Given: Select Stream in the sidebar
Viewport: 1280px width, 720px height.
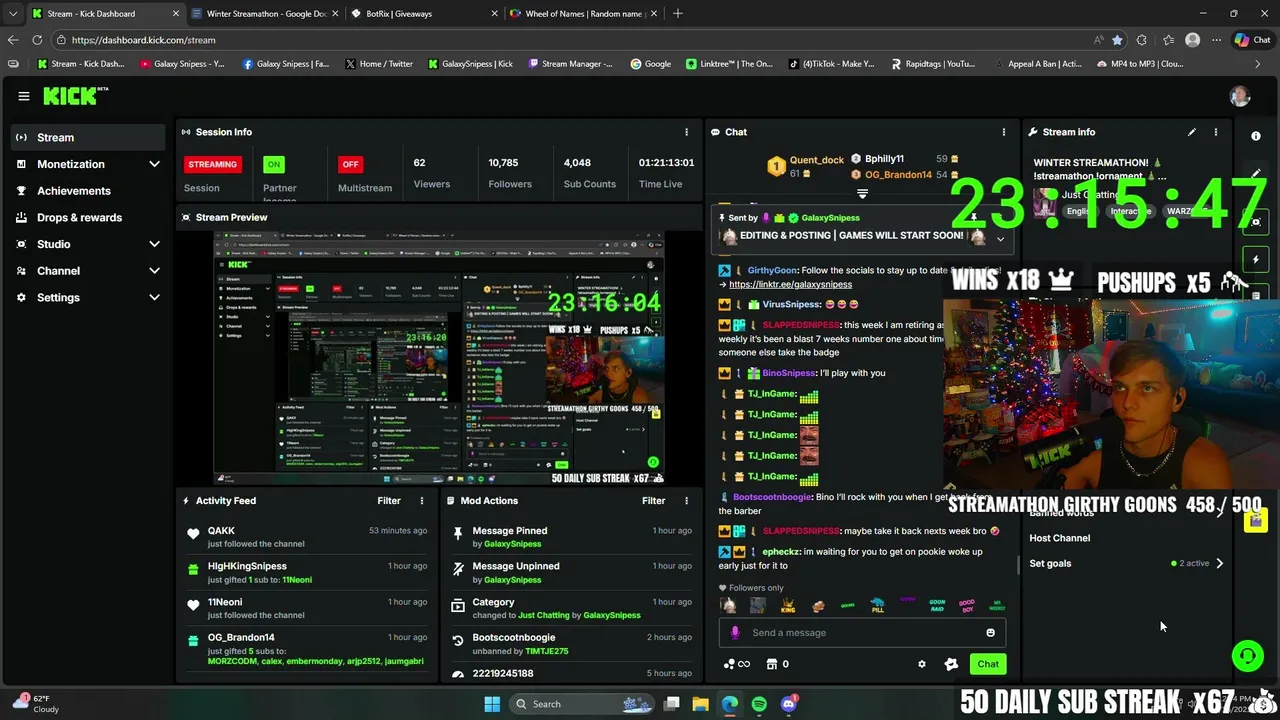Looking at the screenshot, I should tap(87, 137).
